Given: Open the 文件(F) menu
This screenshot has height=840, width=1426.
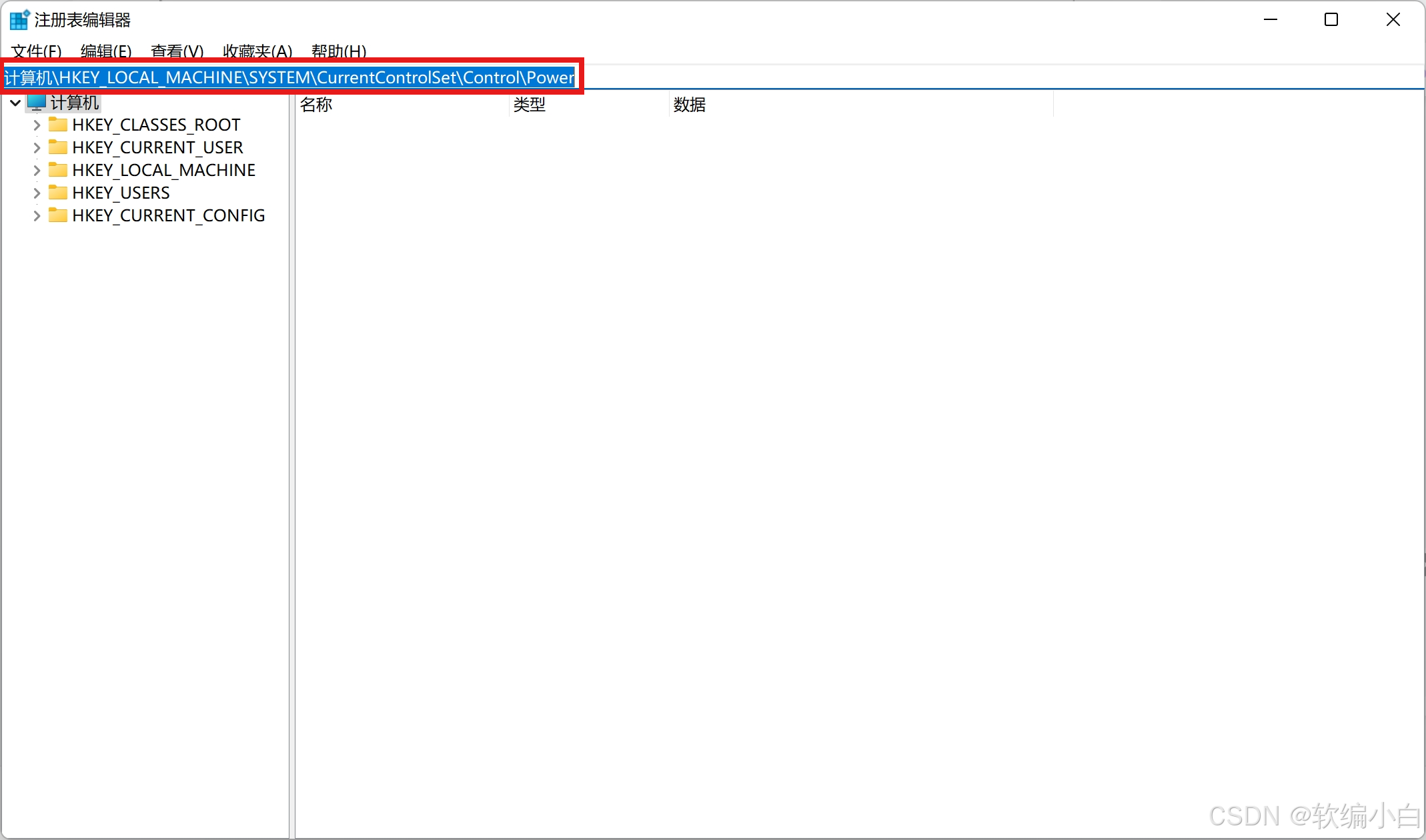Looking at the screenshot, I should click(37, 51).
